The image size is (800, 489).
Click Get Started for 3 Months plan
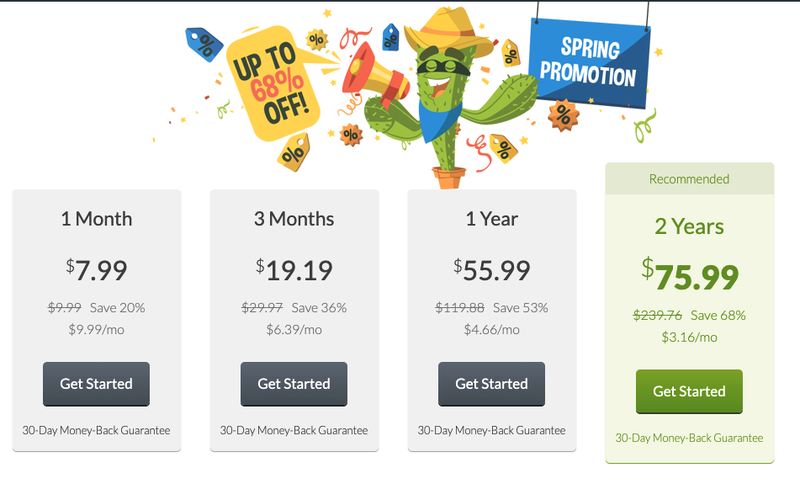click(294, 384)
